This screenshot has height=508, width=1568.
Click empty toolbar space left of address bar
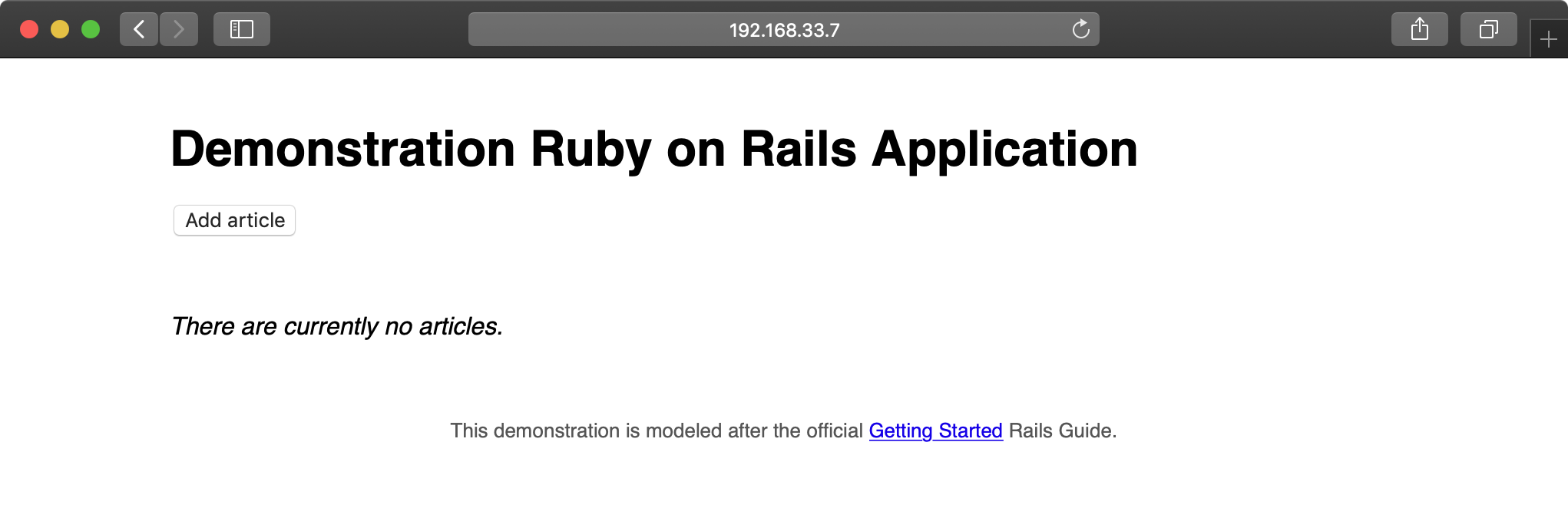pos(369,30)
